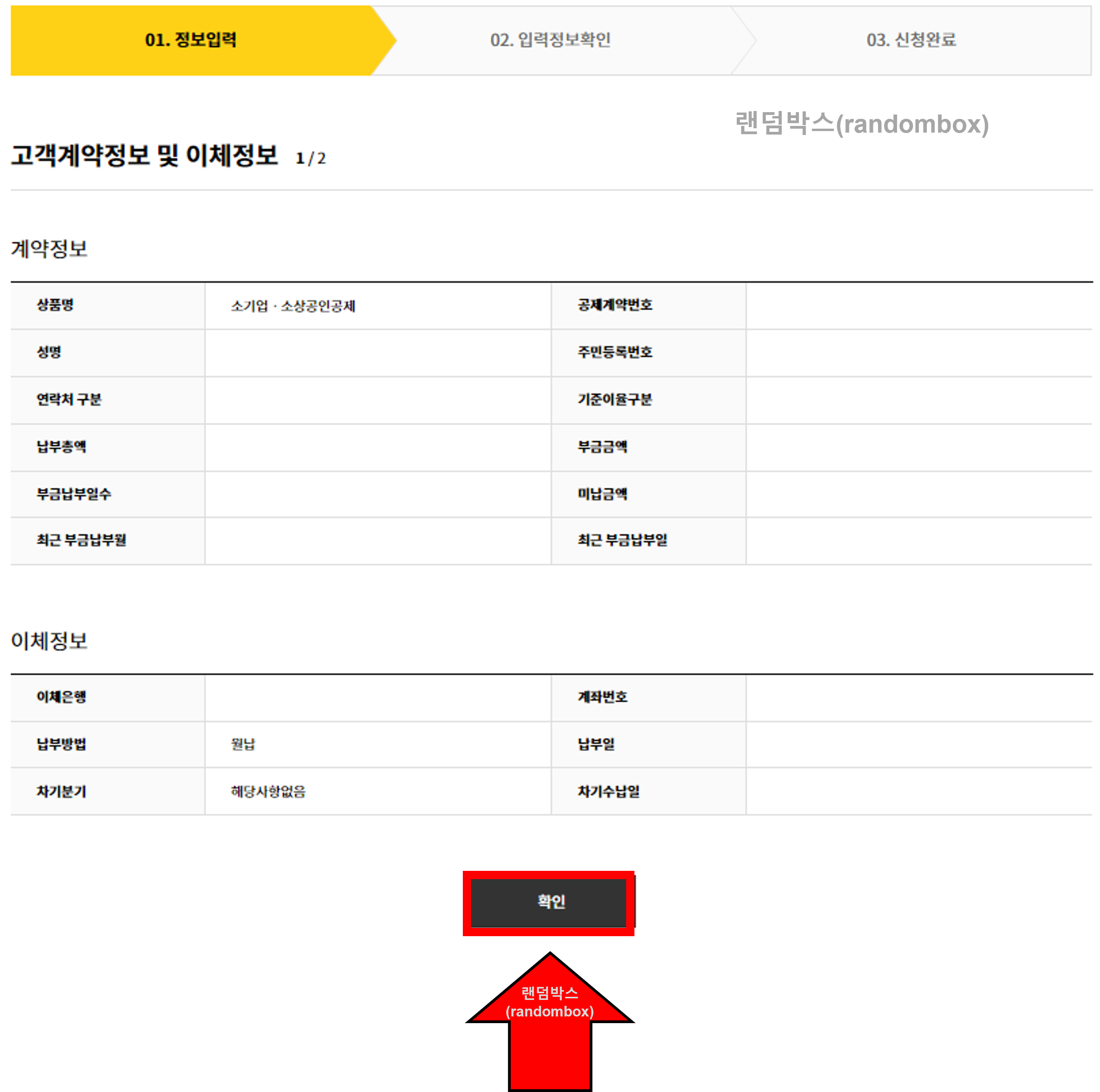Click the 해당사항없음 value in 차기분기 row
Viewport: 1100px width, 1092px height.
click(268, 792)
